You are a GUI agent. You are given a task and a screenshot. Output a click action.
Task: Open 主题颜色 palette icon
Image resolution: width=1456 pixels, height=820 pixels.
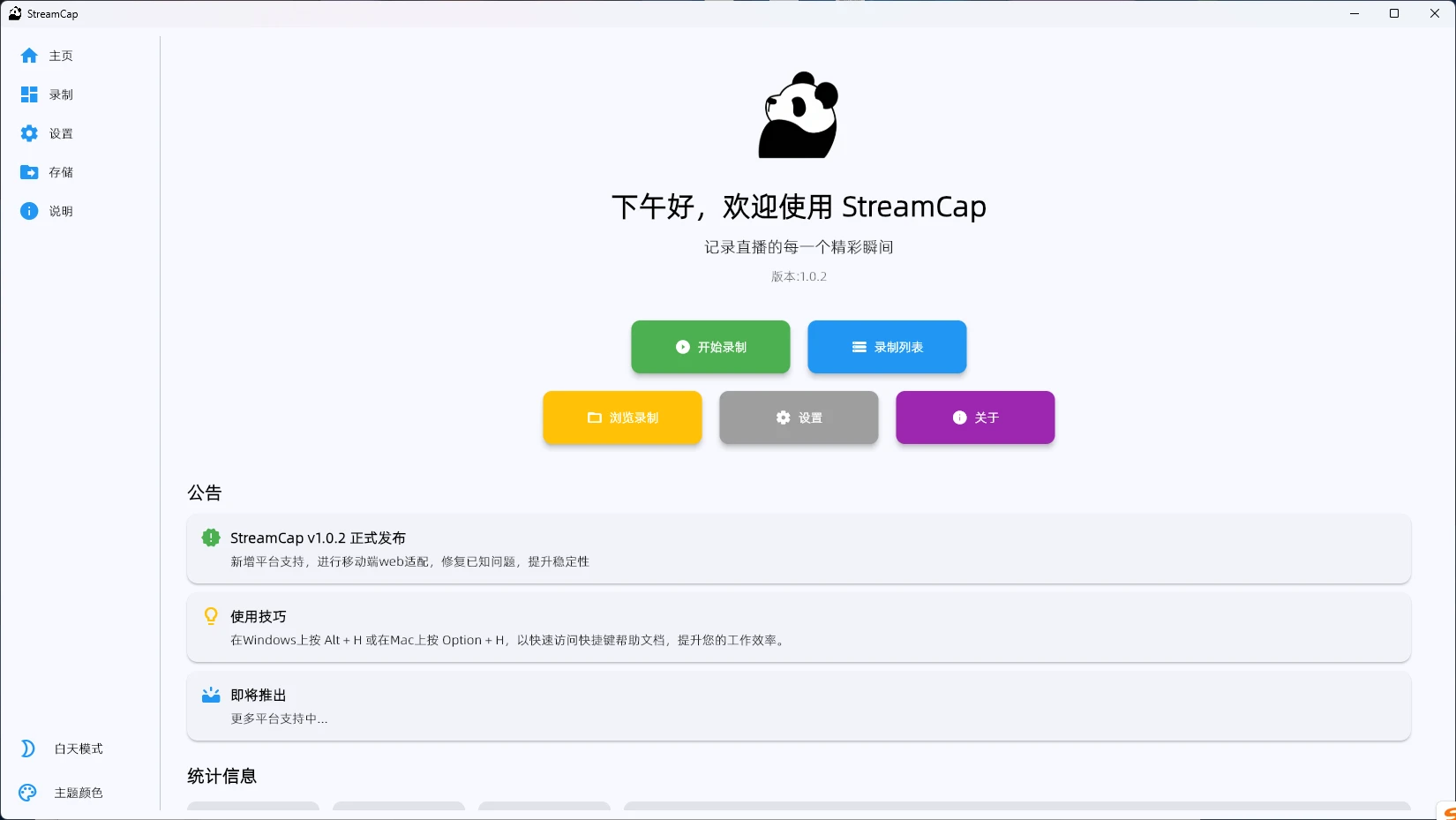coord(28,793)
